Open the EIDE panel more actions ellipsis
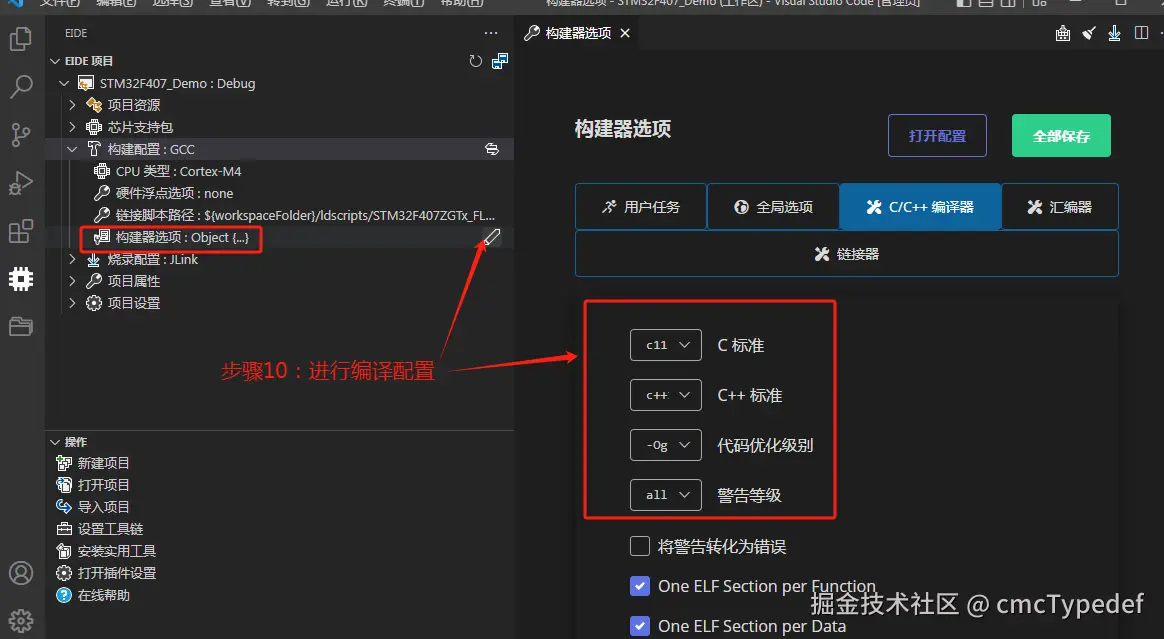This screenshot has width=1164, height=639. pyautogui.click(x=491, y=33)
